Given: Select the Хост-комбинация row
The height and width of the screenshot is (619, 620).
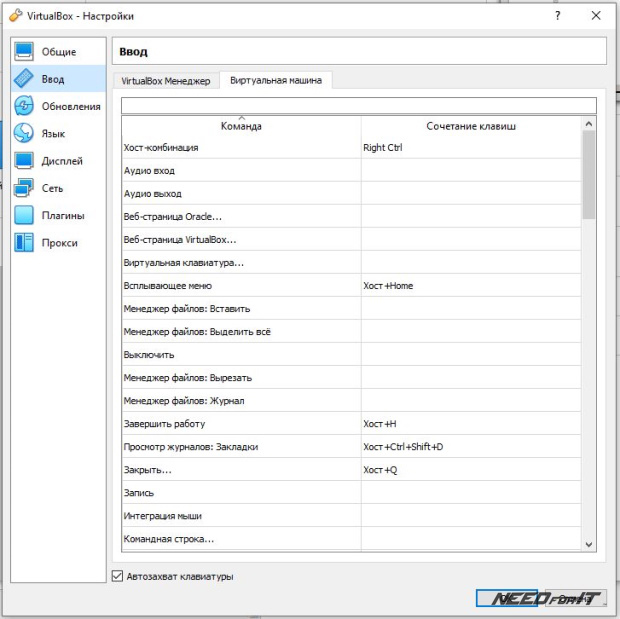Looking at the screenshot, I should 352,148.
